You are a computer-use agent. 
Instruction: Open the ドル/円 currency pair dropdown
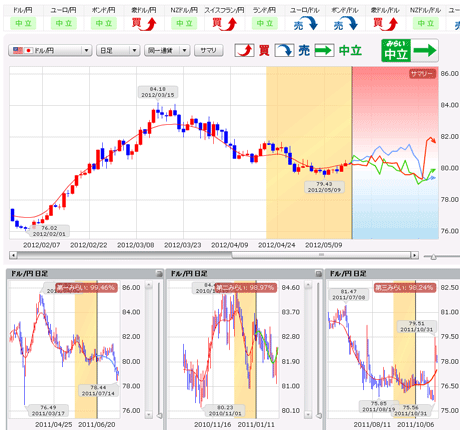click(50, 50)
